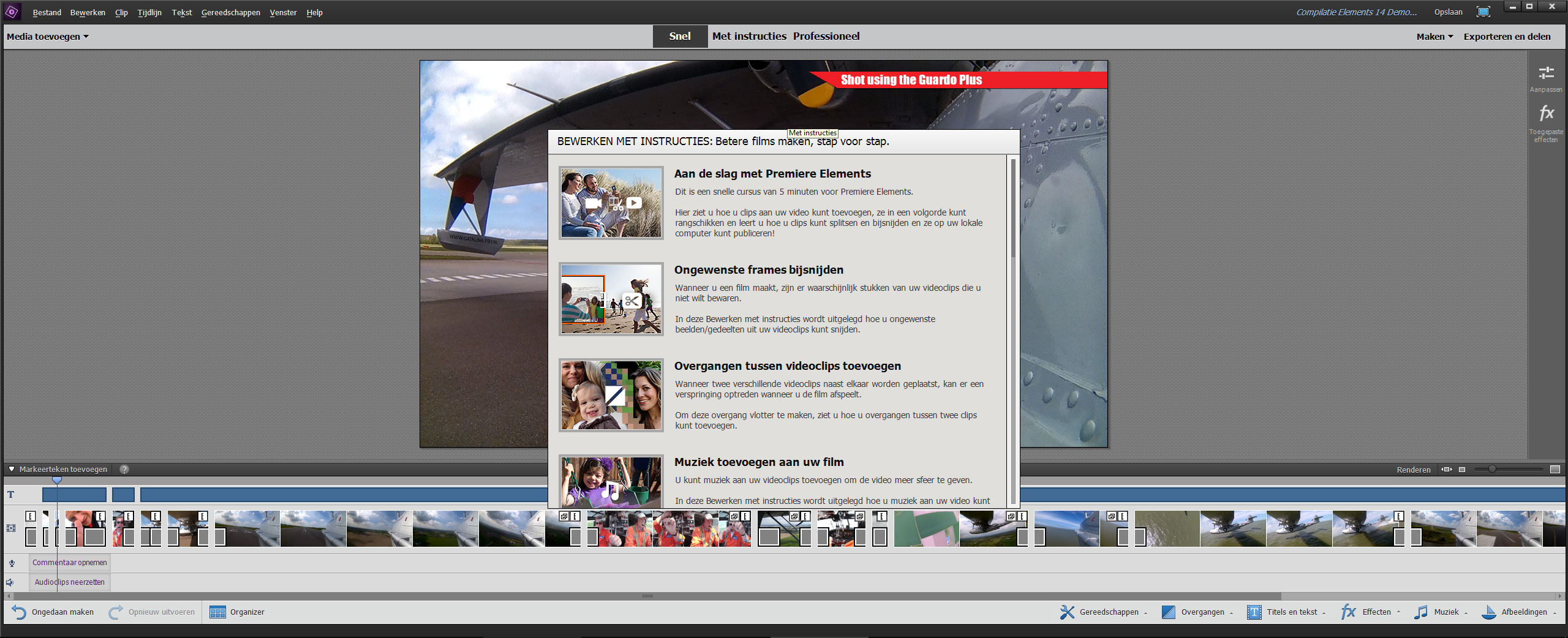Switch to the Professioneel mode tab
This screenshot has height=638, width=1568.
826,36
